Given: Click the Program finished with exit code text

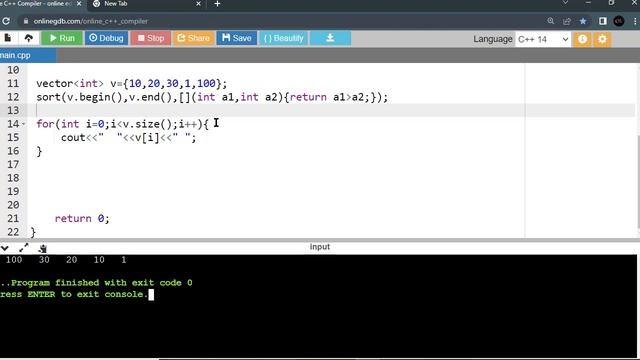Looking at the screenshot, I should [x=96, y=282].
